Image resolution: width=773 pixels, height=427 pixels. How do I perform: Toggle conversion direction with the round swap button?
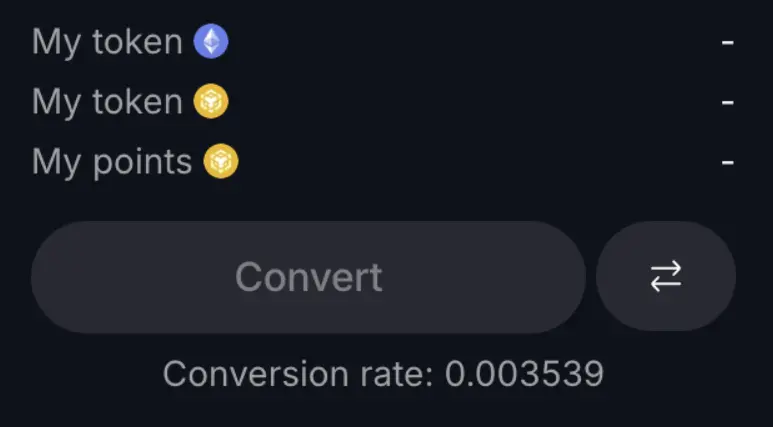[666, 276]
